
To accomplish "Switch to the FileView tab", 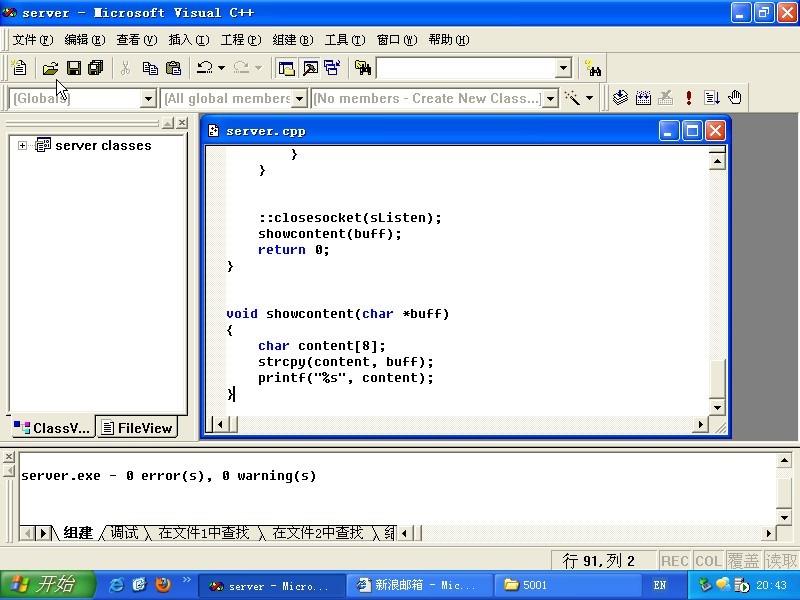I will pyautogui.click(x=137, y=428).
